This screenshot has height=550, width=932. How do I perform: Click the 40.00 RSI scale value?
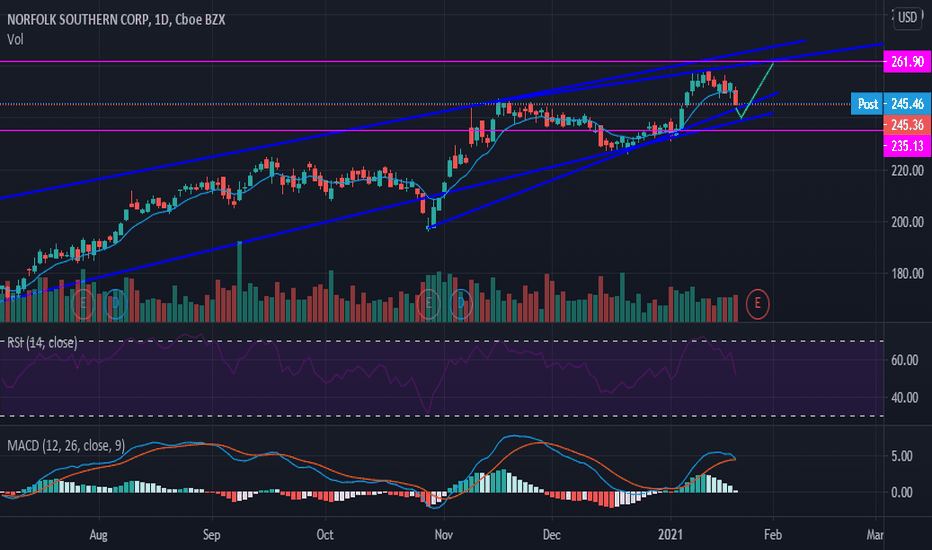pyautogui.click(x=904, y=397)
